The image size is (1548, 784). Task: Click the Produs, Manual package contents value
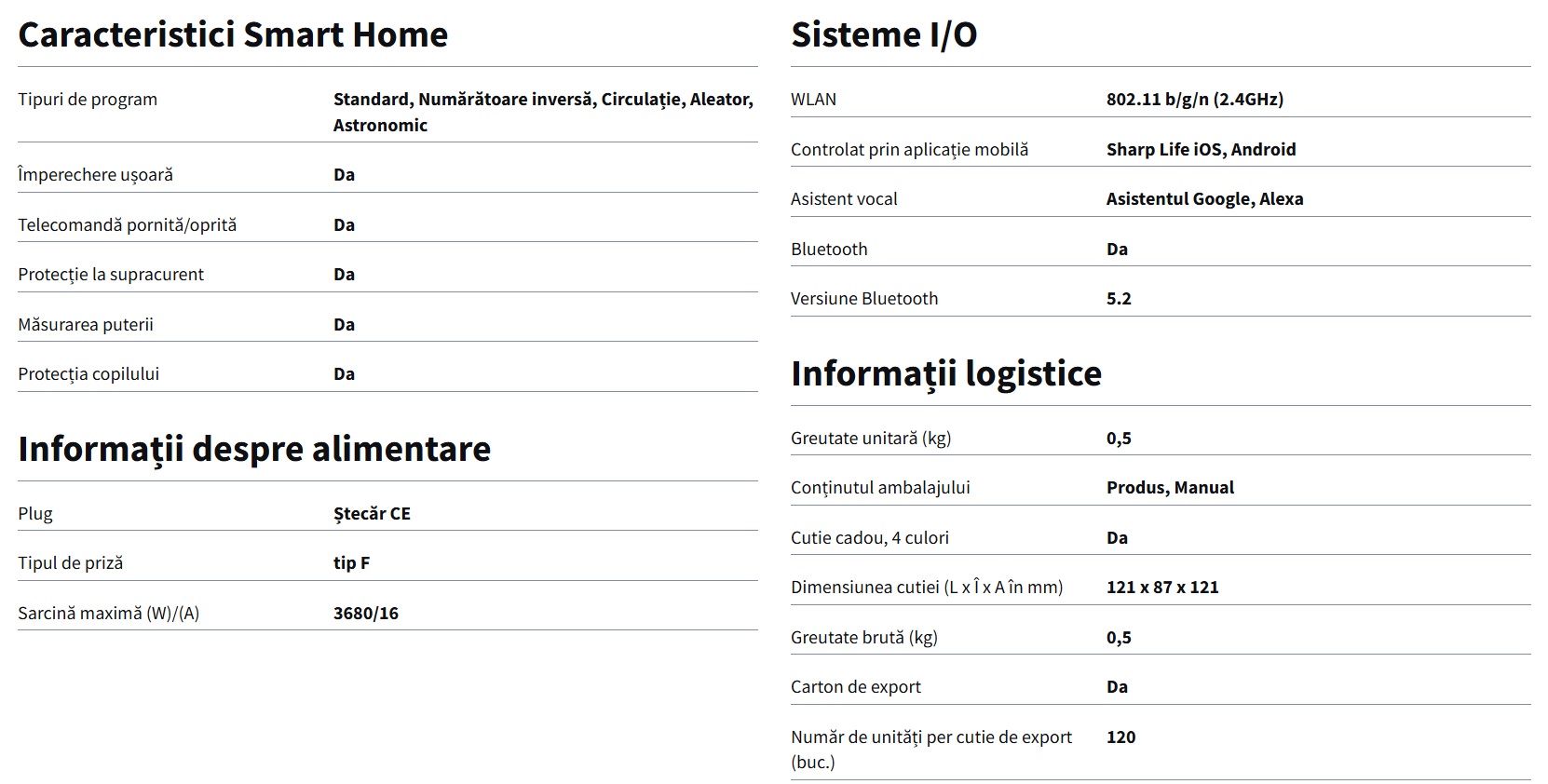tap(1170, 488)
